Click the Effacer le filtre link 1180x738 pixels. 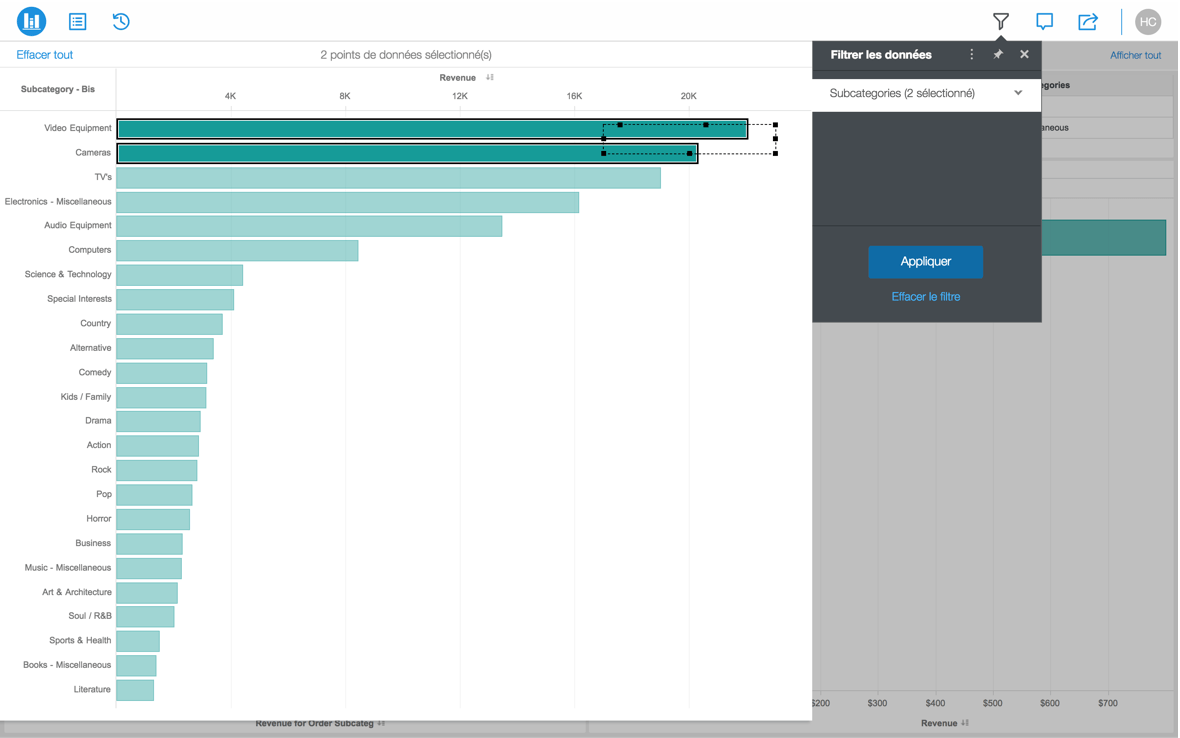[926, 296]
